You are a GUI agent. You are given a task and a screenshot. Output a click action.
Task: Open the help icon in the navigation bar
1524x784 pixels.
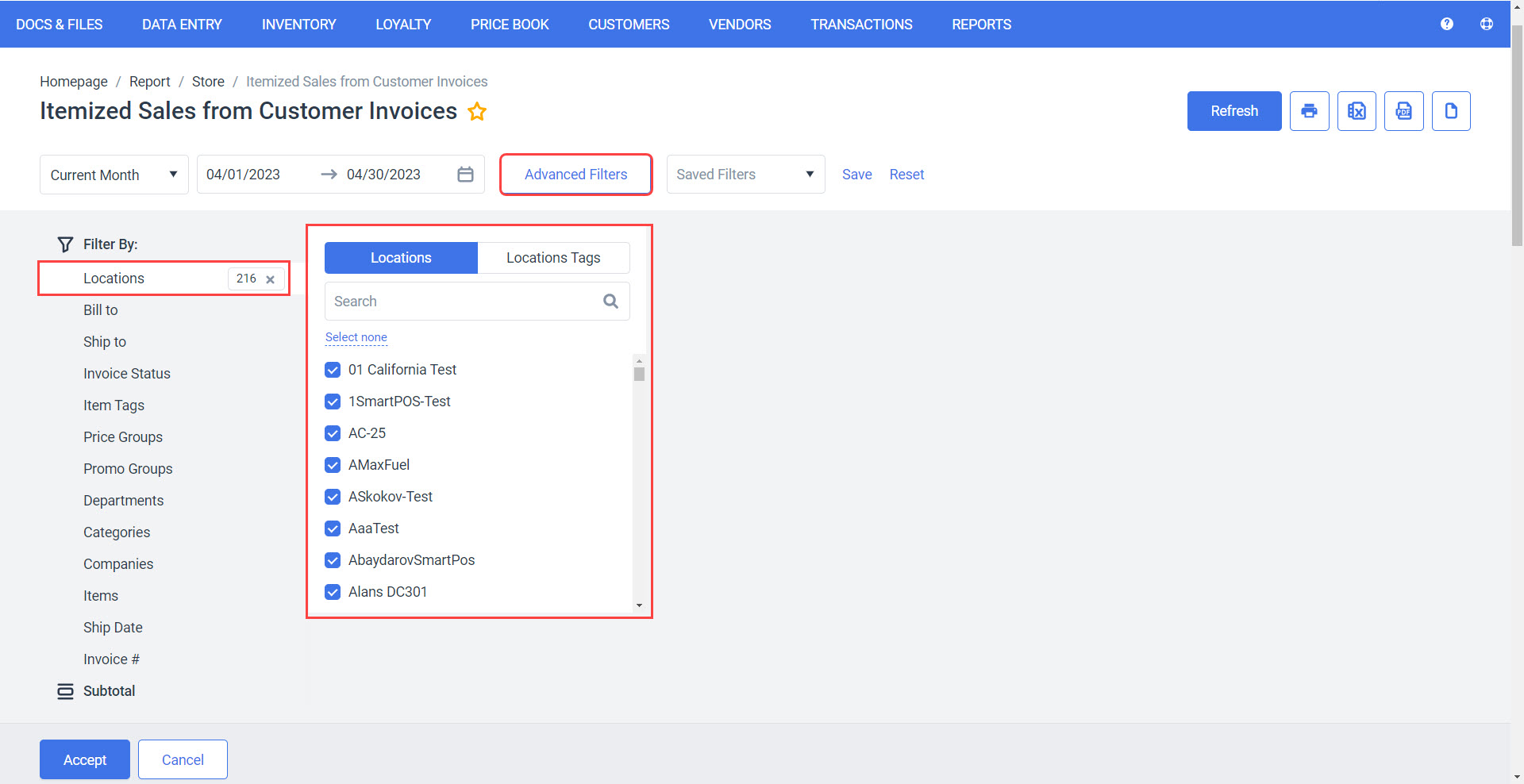point(1446,24)
